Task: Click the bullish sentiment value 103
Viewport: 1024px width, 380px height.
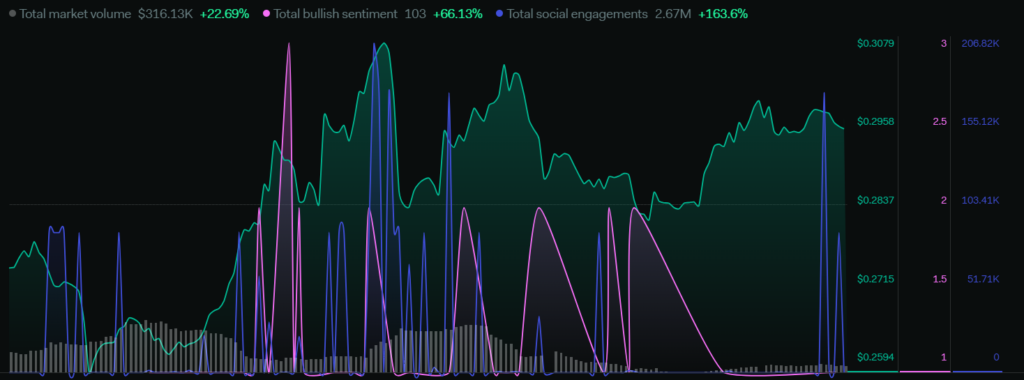Action: click(415, 14)
